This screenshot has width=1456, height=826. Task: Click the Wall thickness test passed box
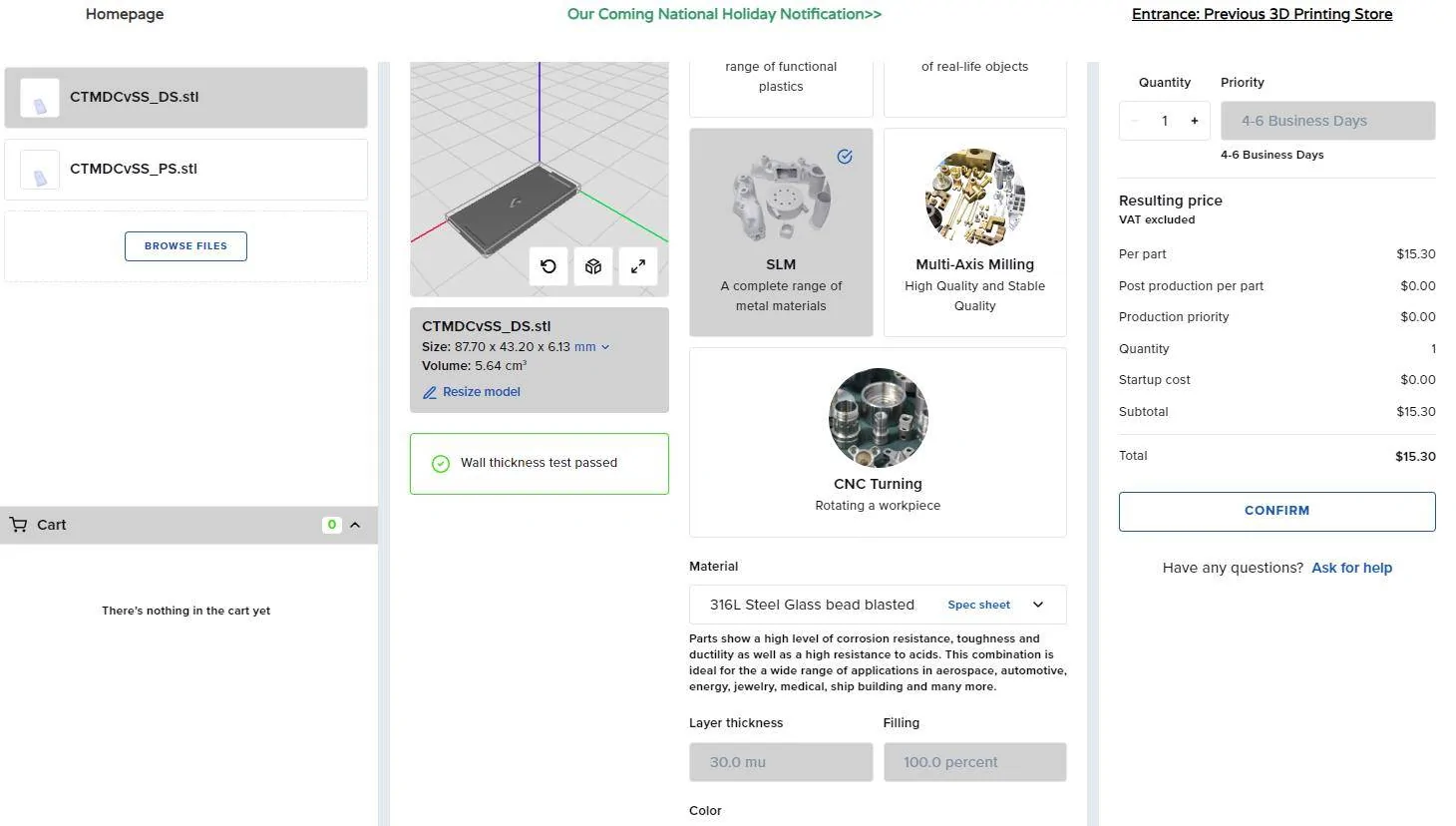pos(540,464)
